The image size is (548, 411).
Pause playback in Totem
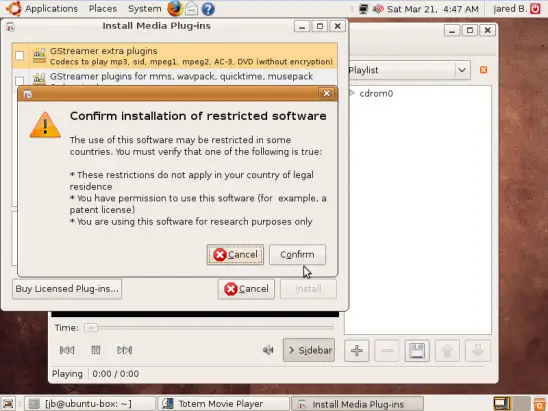(x=95, y=350)
